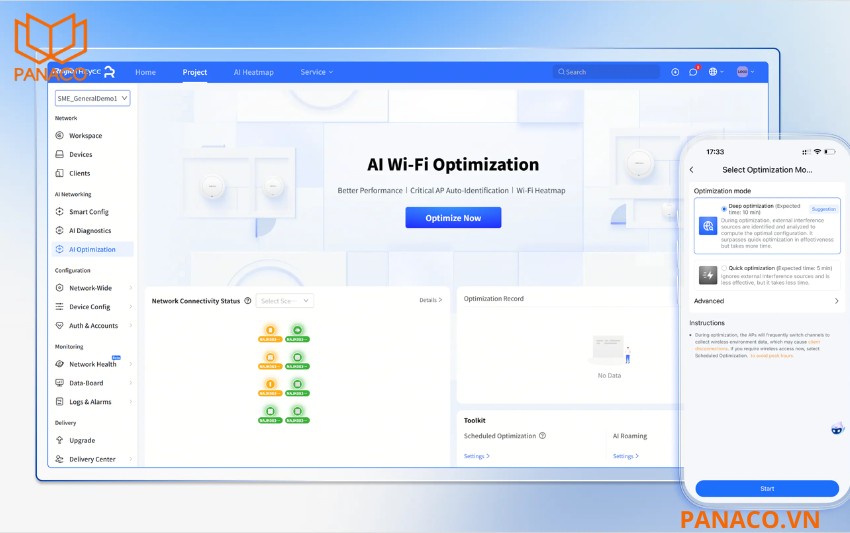Click the Search field in top bar
This screenshot has height=533, width=850.
(x=606, y=72)
